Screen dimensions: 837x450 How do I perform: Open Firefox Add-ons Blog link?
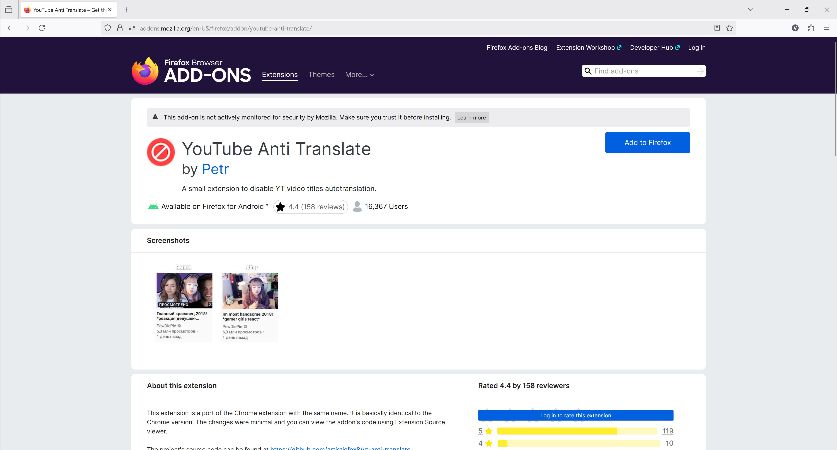517,48
